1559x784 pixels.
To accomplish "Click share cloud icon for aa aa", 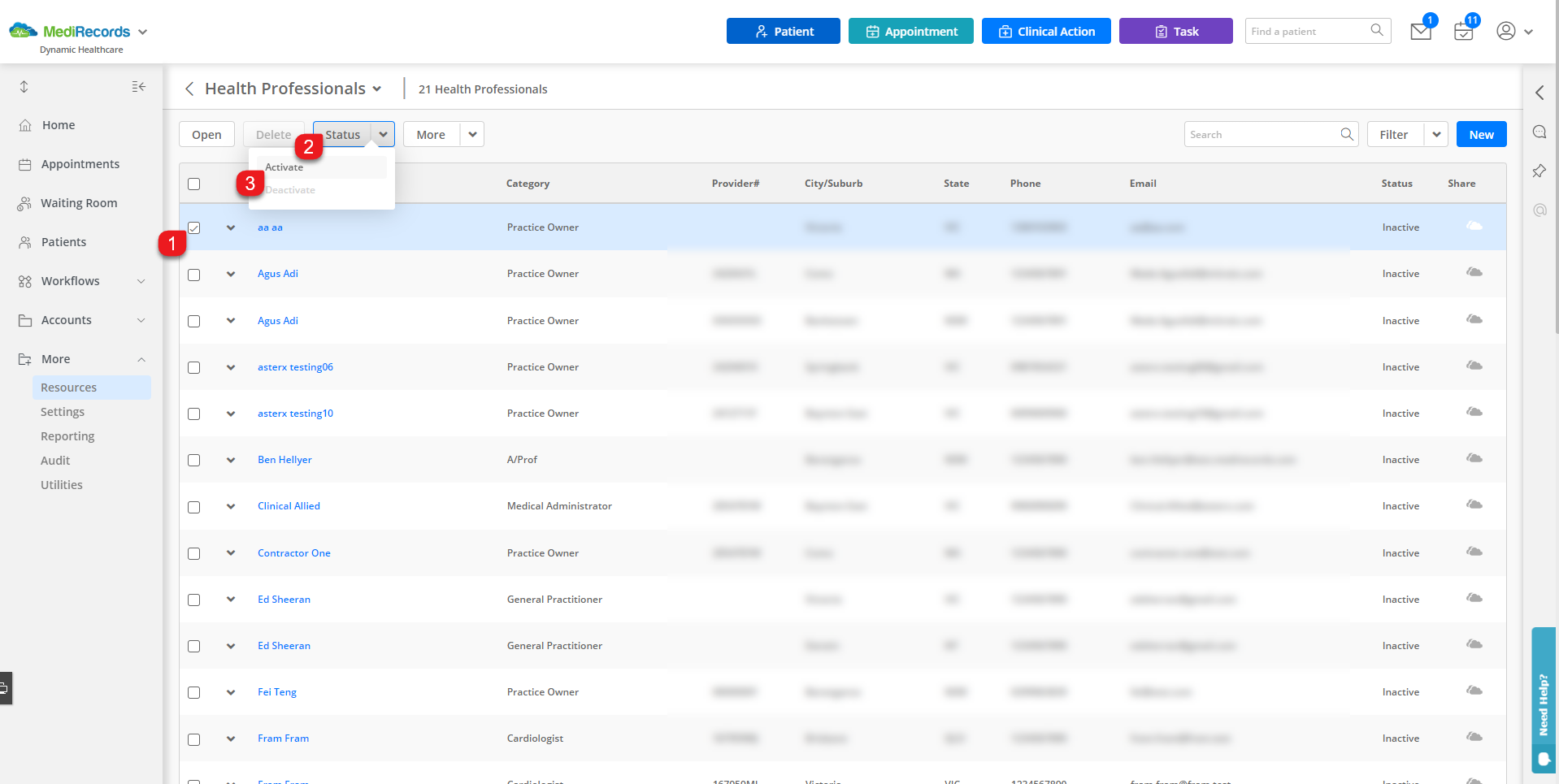I will tap(1474, 226).
